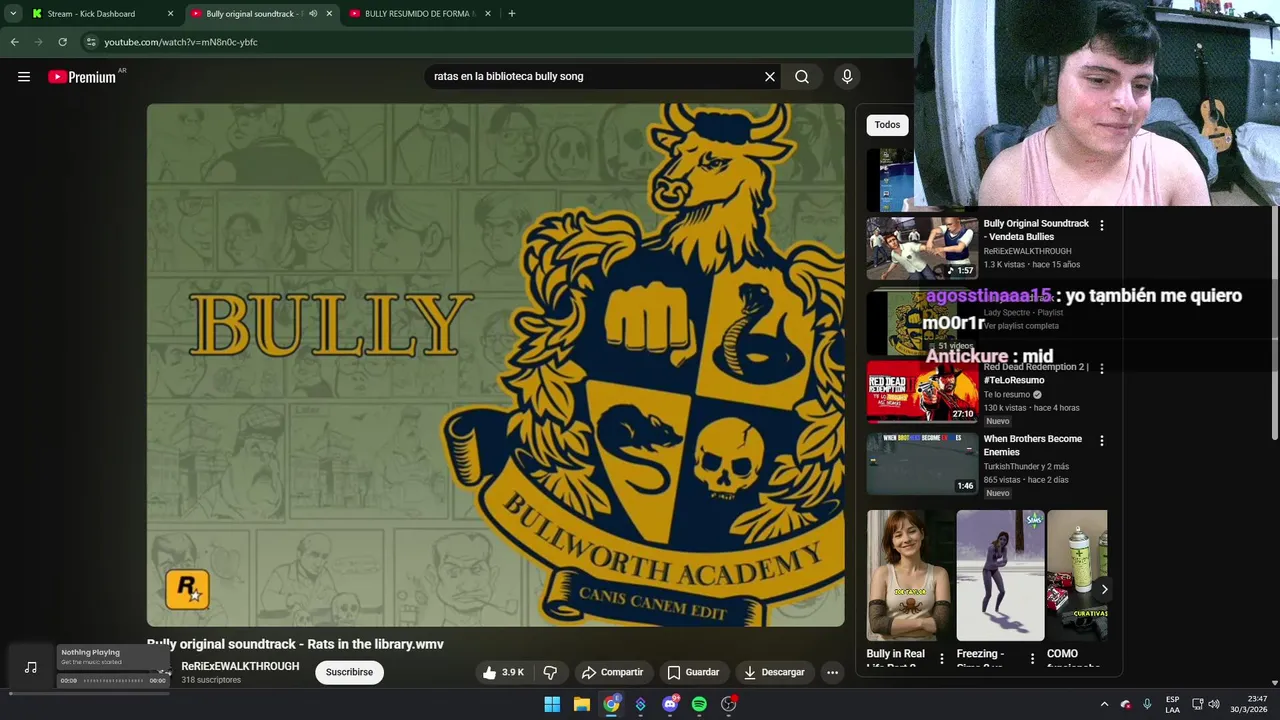1280x720 pixels.
Task: Open options for Freezing short
Action: 1032,658
